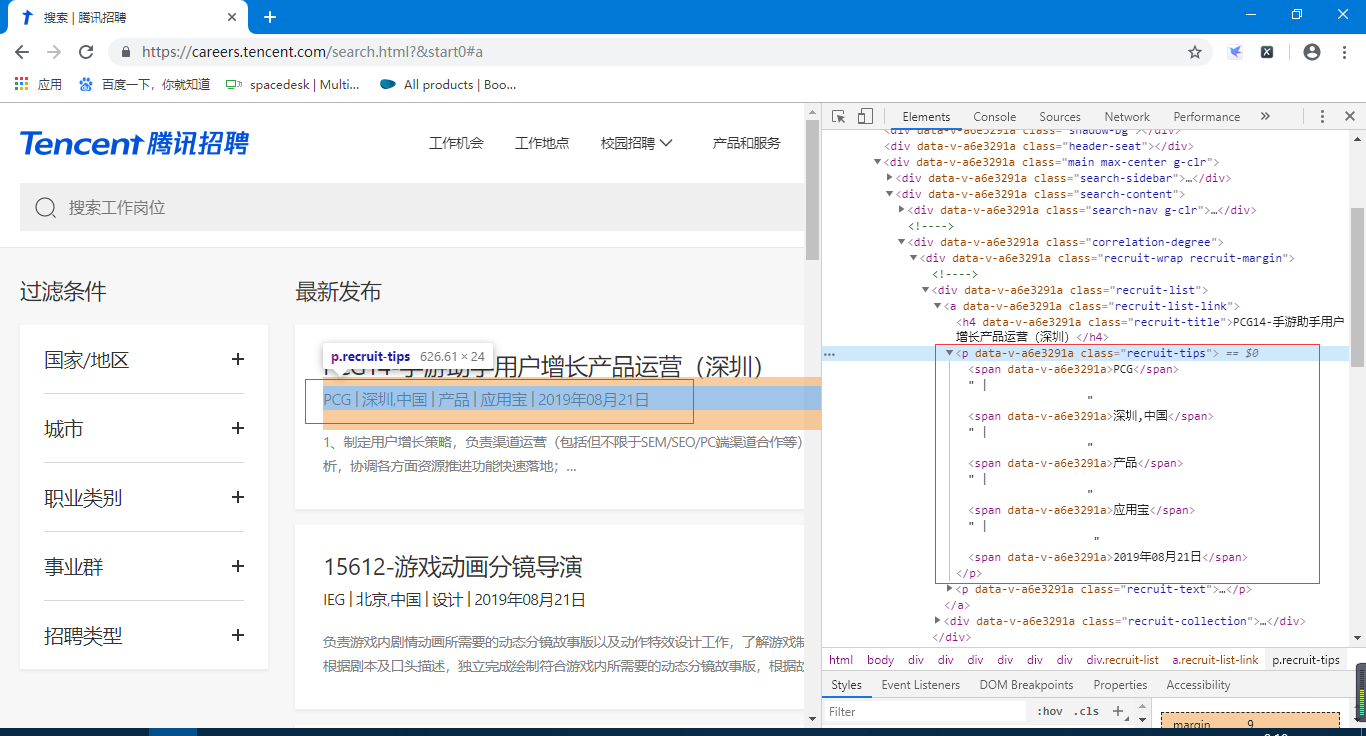Click the search magnifier icon
1366x736 pixels.
click(x=45, y=207)
